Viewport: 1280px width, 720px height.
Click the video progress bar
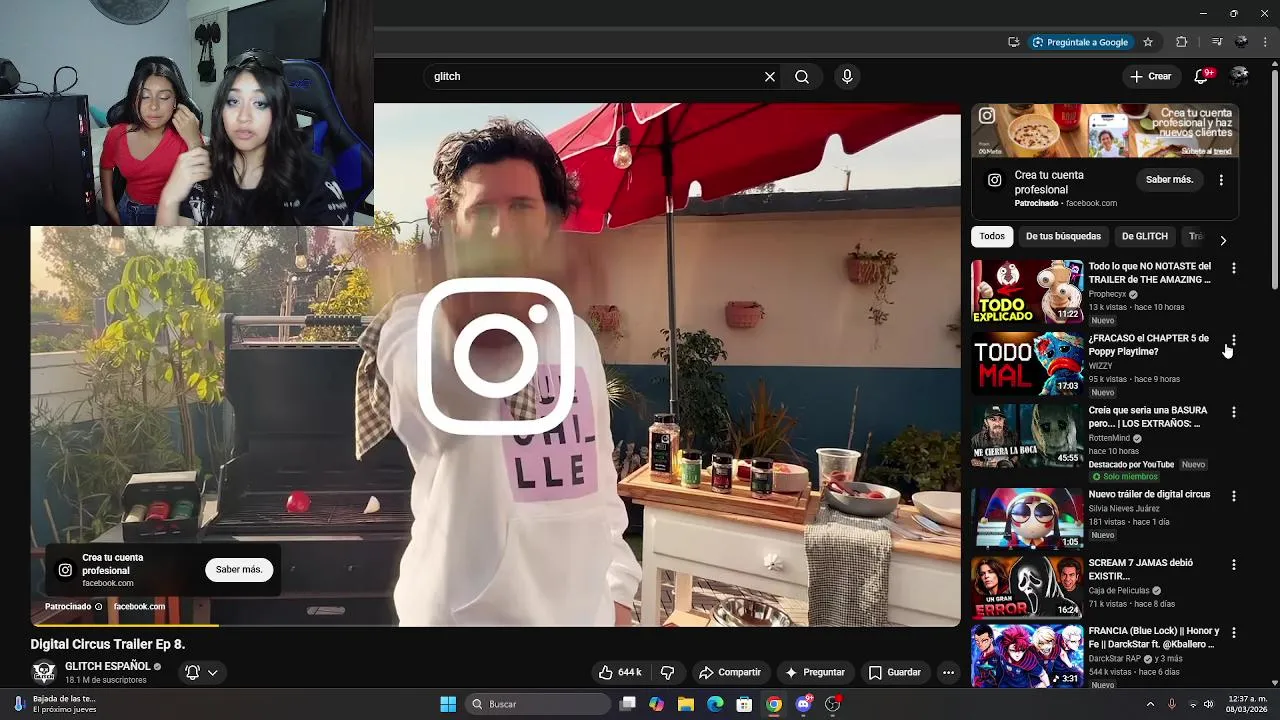495,625
